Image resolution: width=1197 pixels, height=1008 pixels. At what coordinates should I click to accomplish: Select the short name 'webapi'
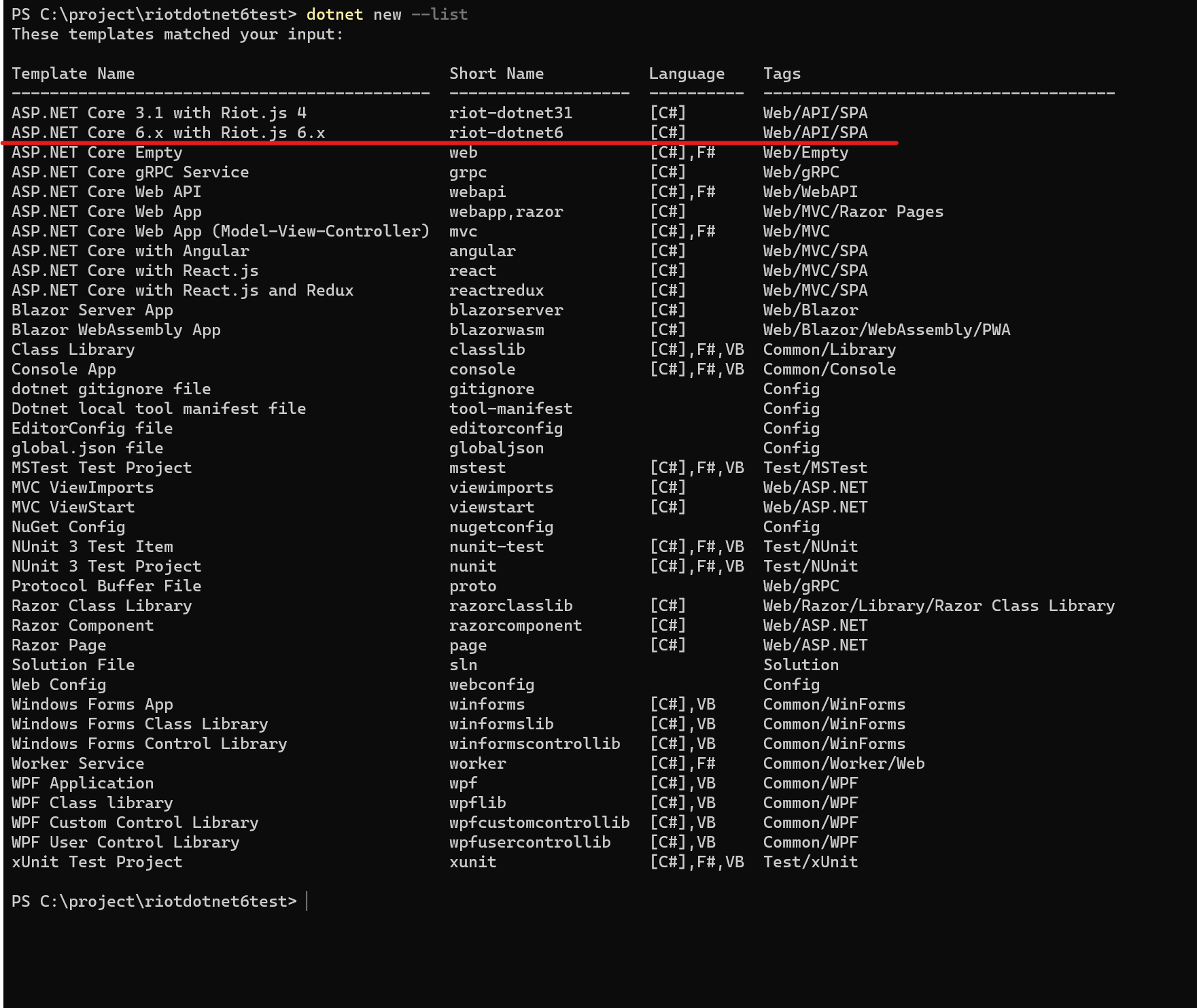(x=477, y=192)
